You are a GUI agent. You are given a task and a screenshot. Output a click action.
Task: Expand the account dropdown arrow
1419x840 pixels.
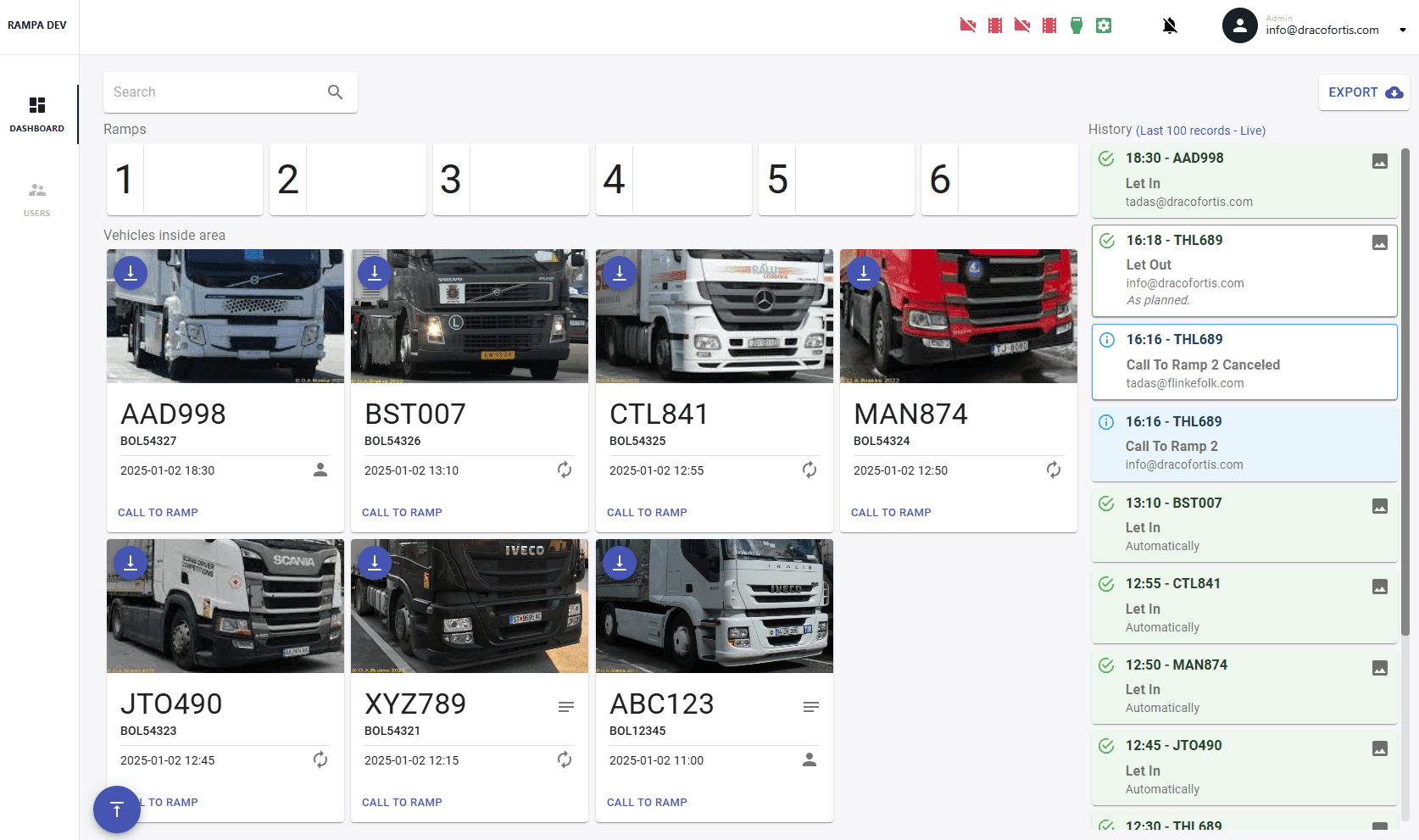(x=1403, y=30)
